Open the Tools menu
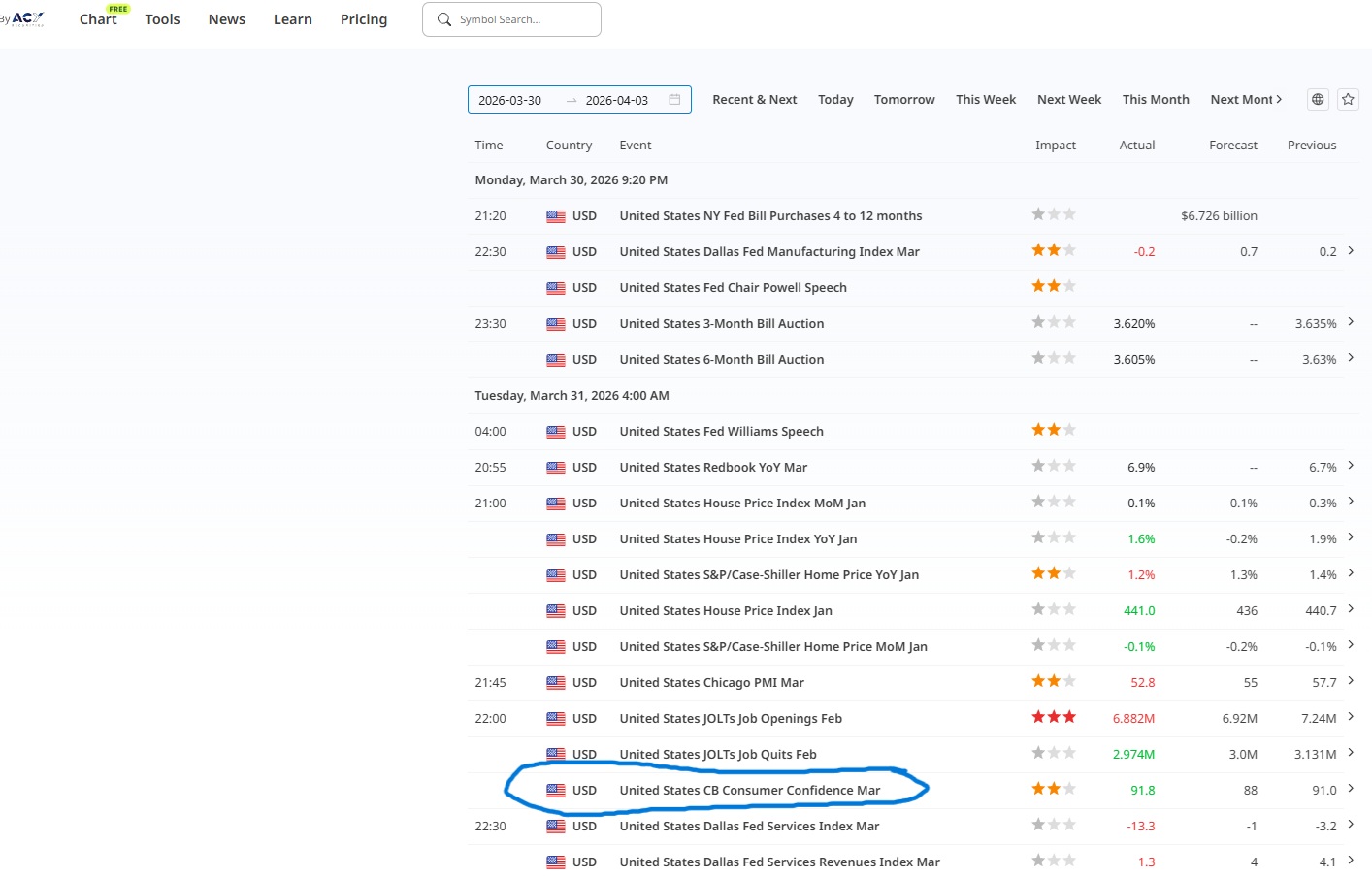 162,19
